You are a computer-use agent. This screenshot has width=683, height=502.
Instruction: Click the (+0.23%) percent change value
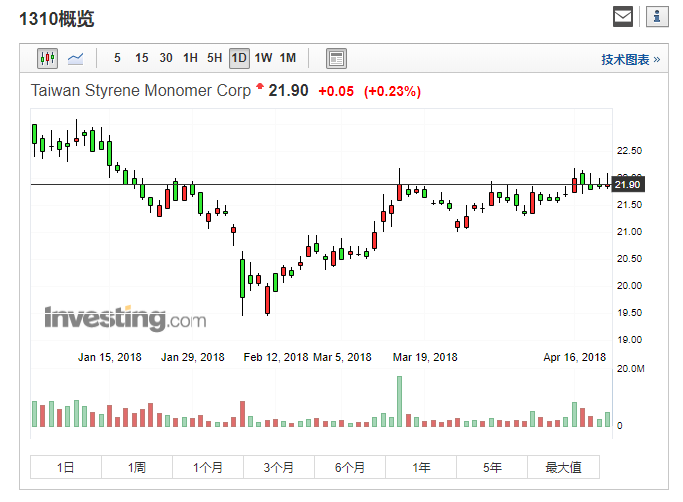[392, 91]
